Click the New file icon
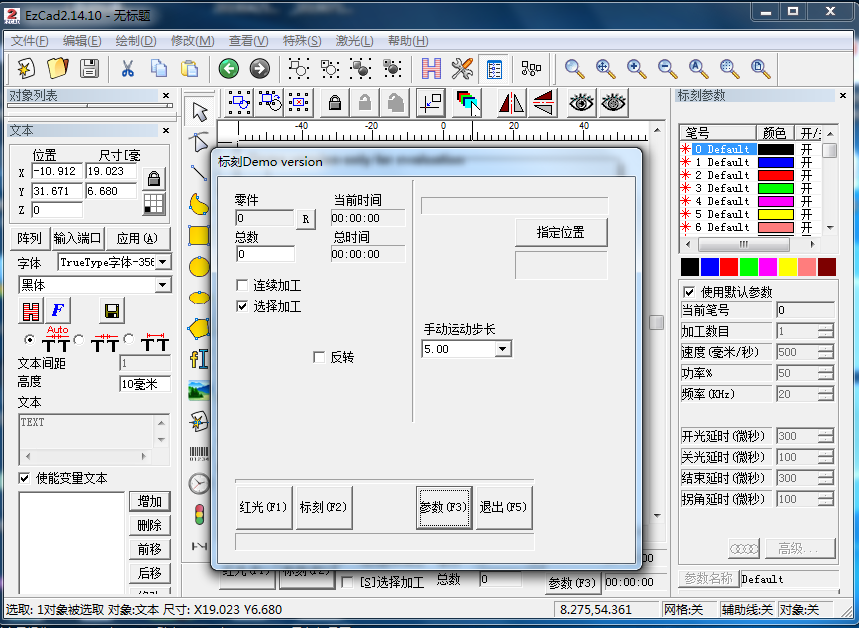The height and width of the screenshot is (628, 859). pyautogui.click(x=26, y=68)
